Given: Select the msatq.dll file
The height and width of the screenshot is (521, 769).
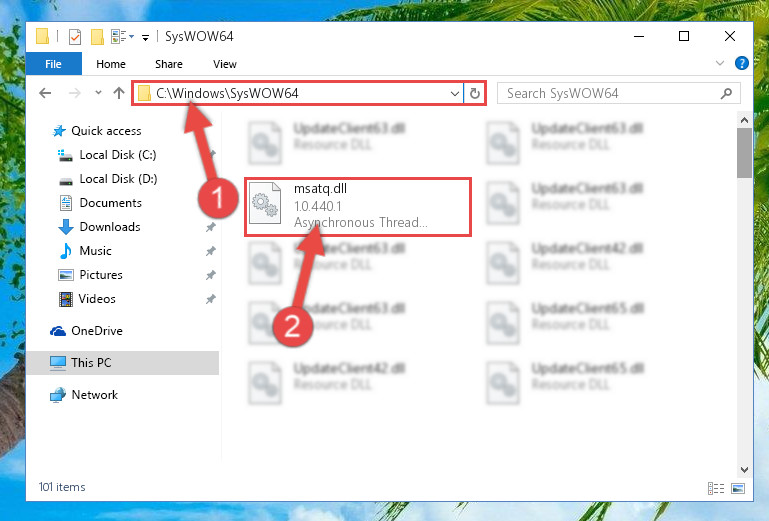Looking at the screenshot, I should pyautogui.click(x=358, y=207).
